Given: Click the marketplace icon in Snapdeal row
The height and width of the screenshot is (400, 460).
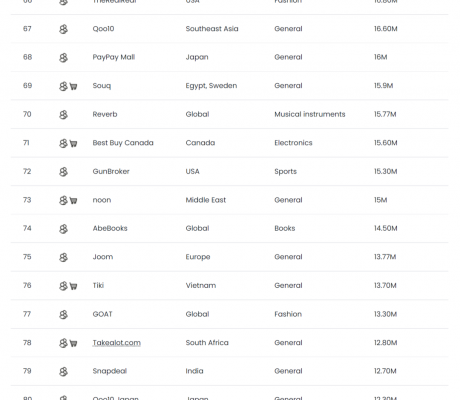Looking at the screenshot, I should 63,371.
